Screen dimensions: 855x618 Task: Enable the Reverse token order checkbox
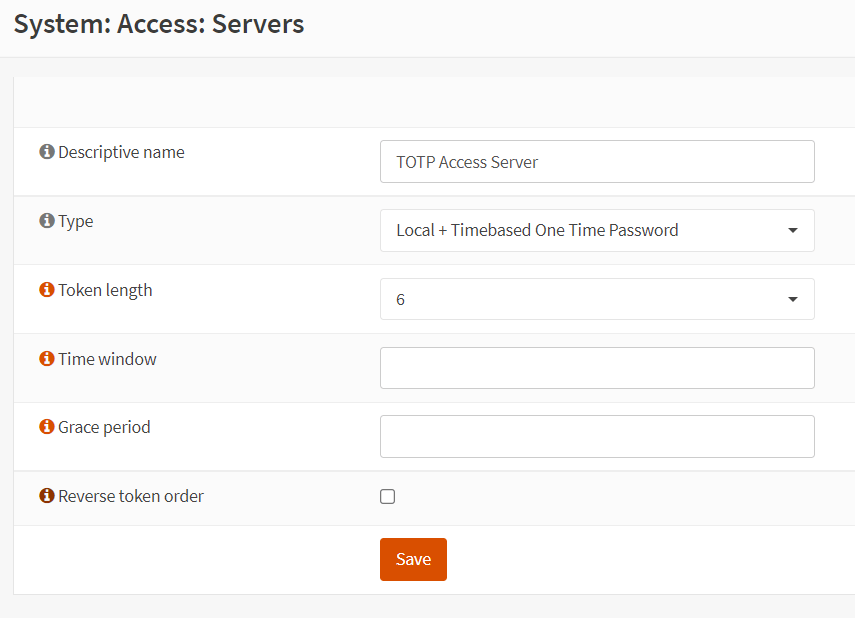388,497
